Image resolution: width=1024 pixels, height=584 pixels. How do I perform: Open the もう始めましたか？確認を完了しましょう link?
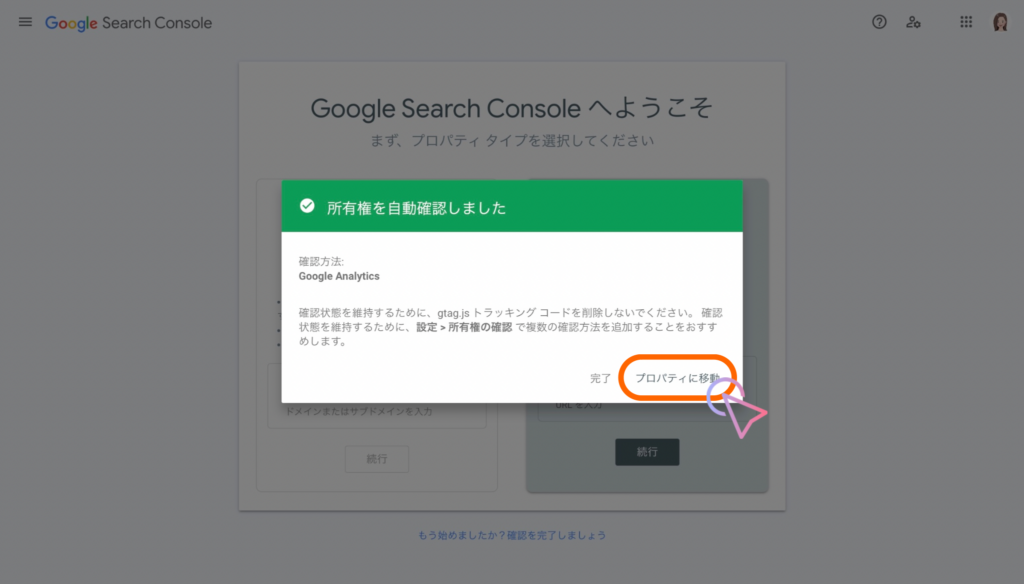pyautogui.click(x=512, y=535)
